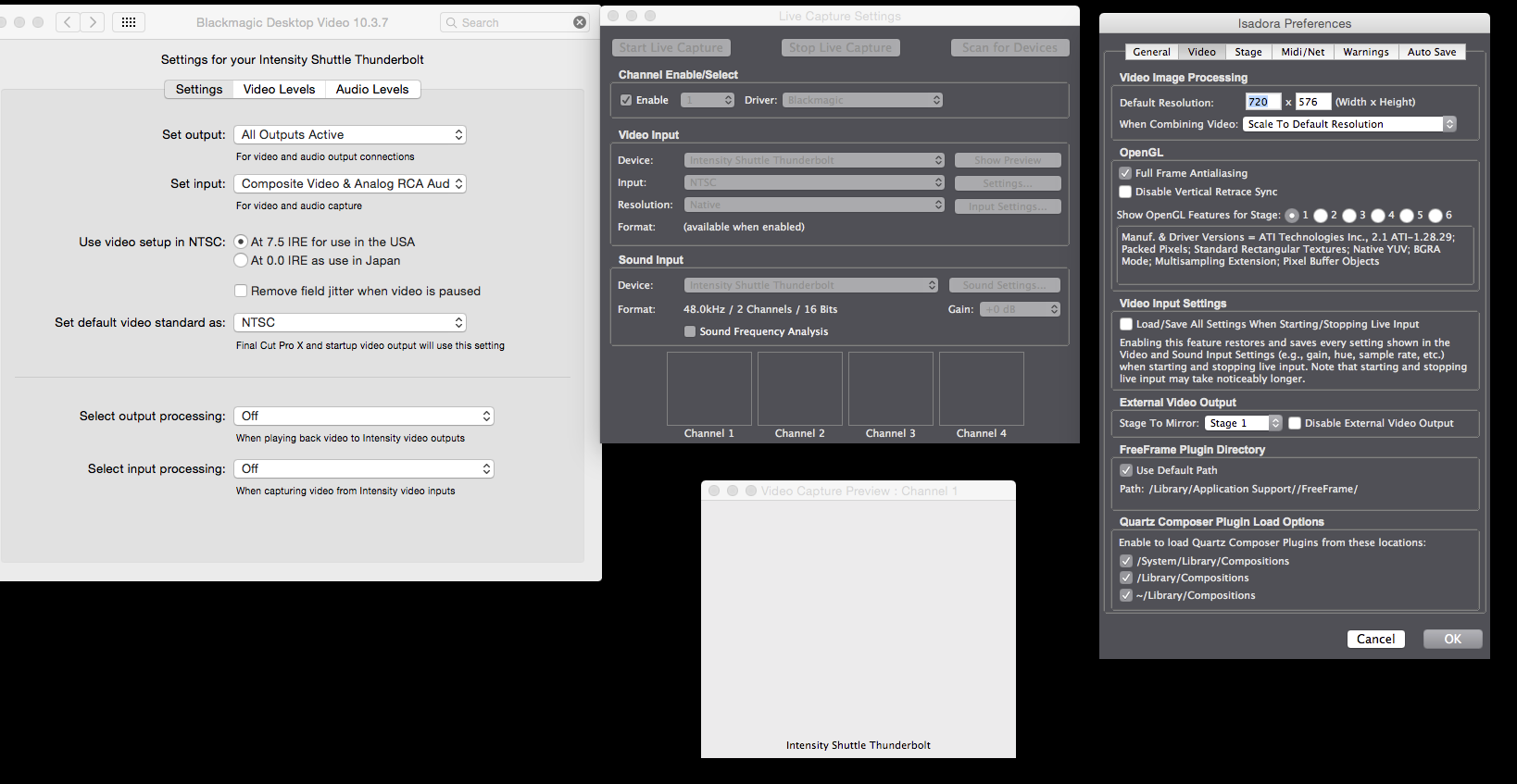The image size is (1517, 784).
Task: Select OpenGL features for Stage 3
Action: click(x=1349, y=216)
